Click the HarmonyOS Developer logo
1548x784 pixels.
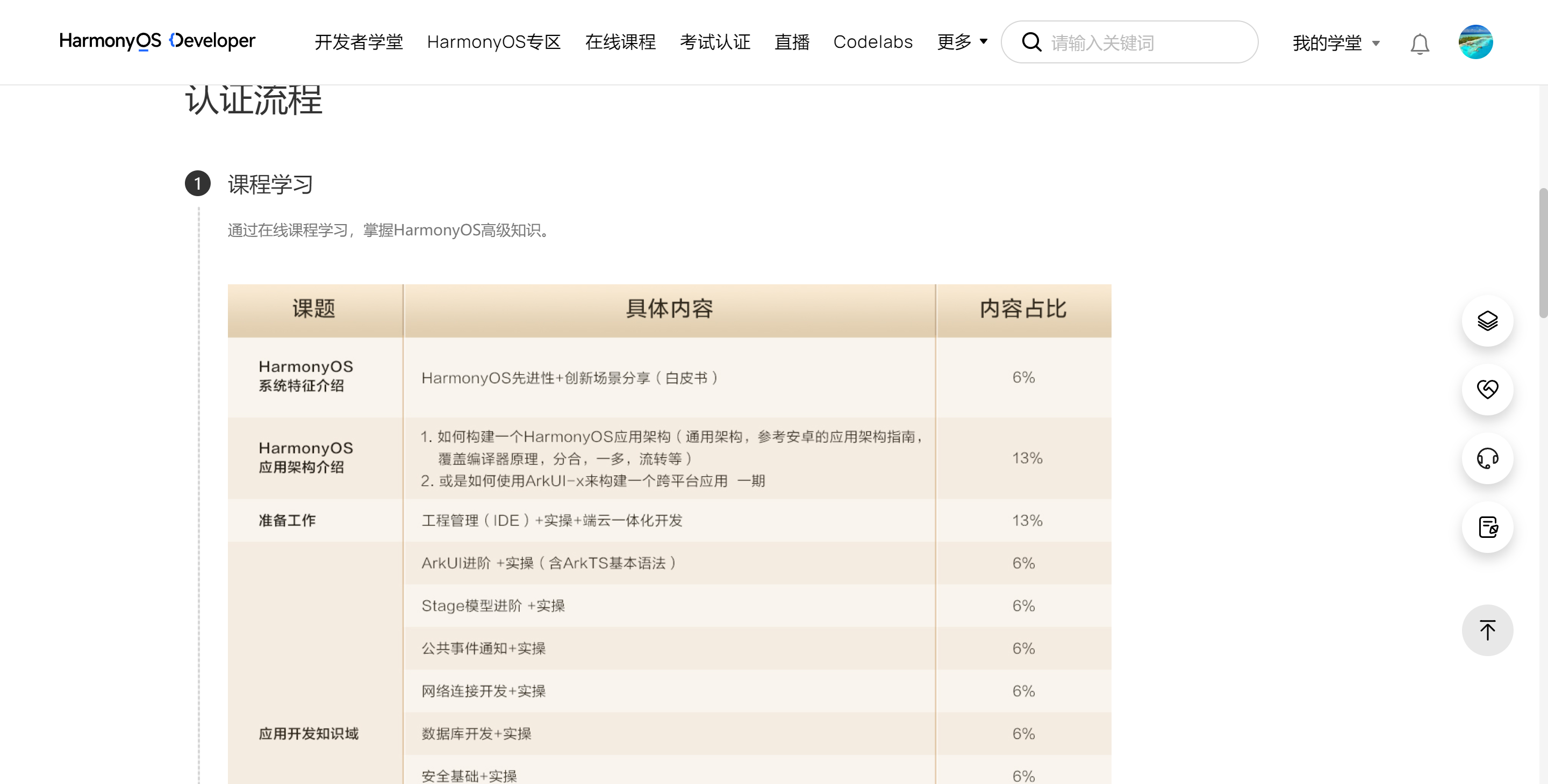coord(157,41)
